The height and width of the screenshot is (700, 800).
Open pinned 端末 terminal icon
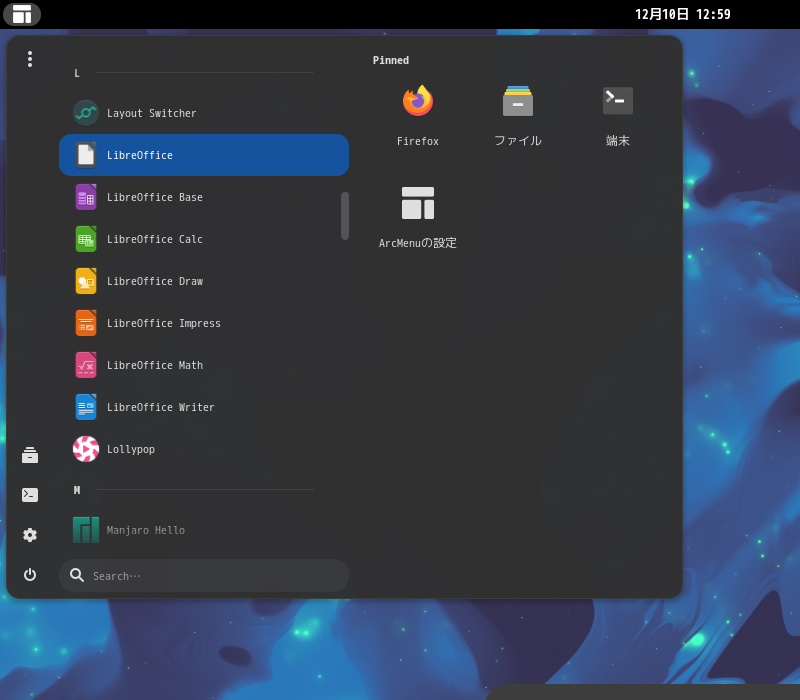(618, 101)
